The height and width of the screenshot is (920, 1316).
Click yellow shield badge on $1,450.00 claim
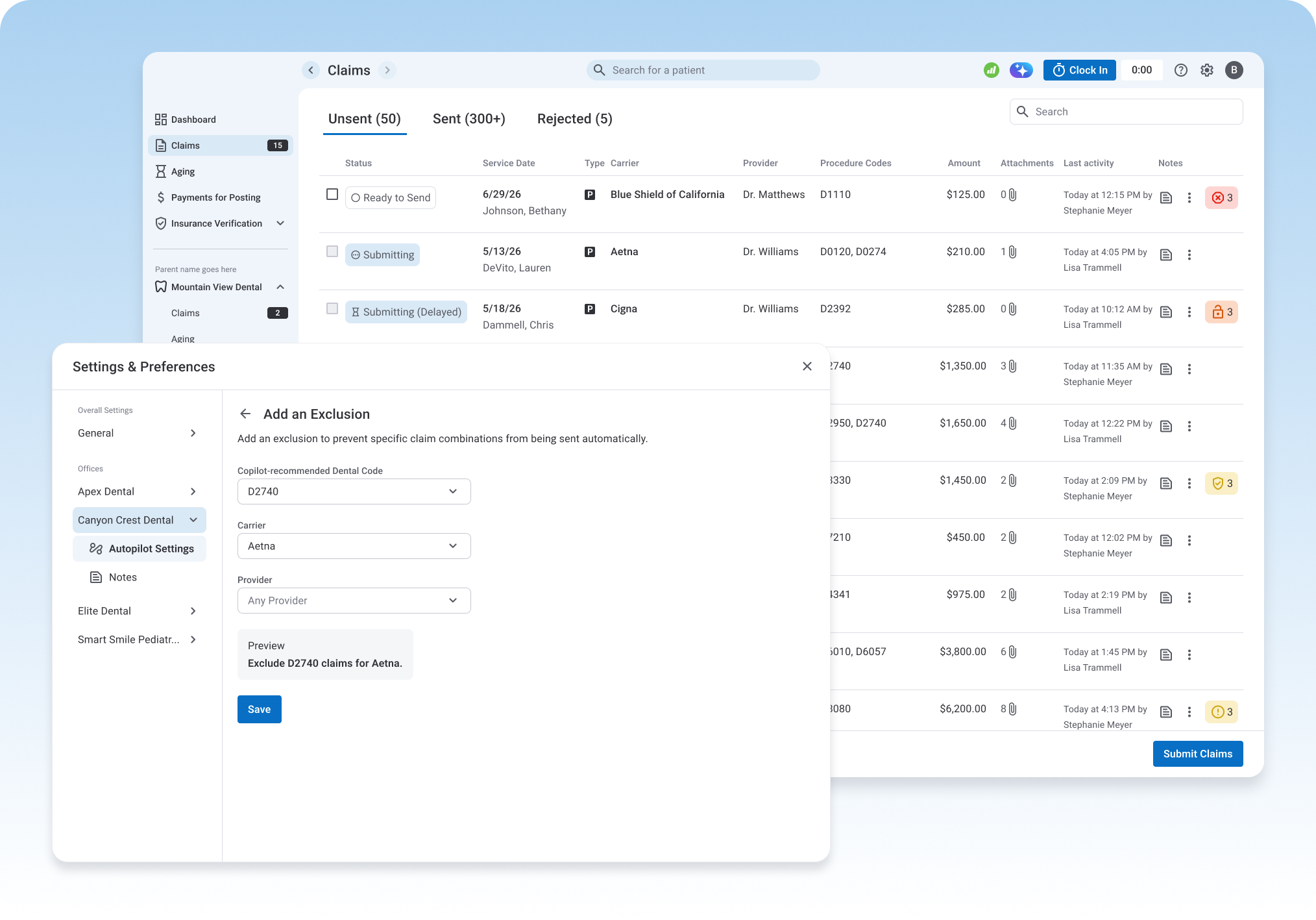click(x=1221, y=484)
